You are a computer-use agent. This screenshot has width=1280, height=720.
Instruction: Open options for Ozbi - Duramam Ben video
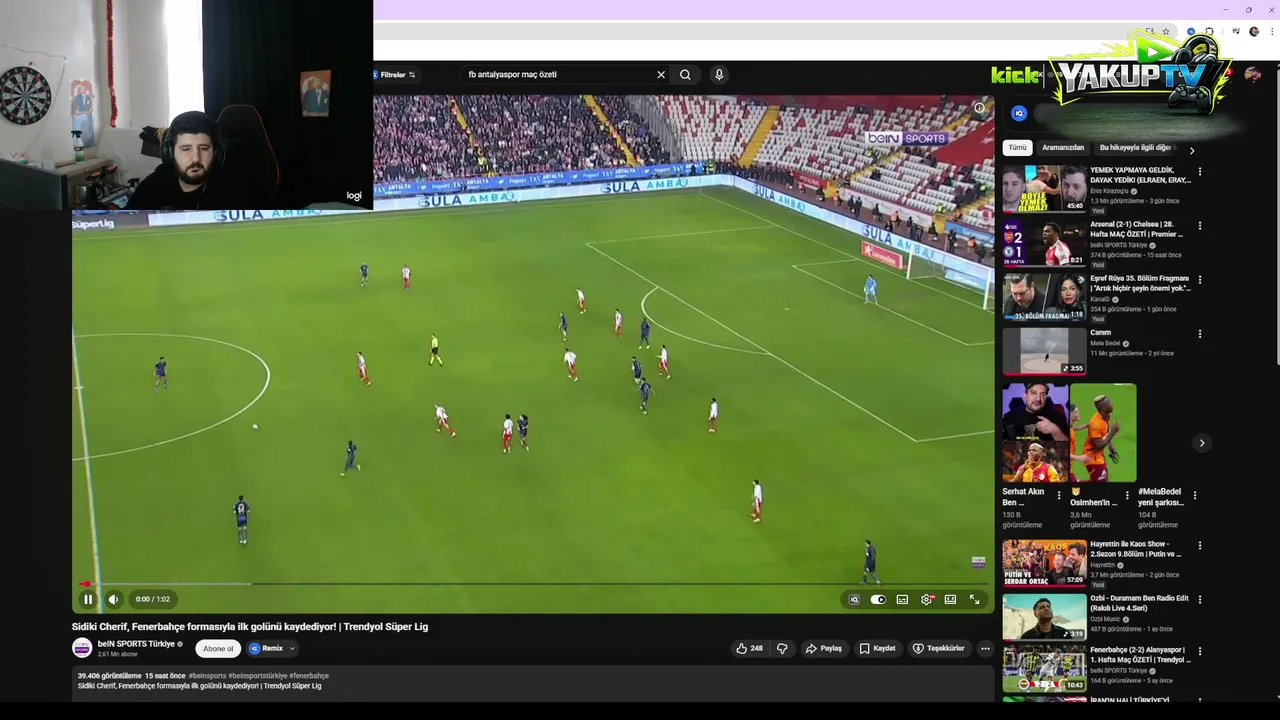pyautogui.click(x=1200, y=600)
